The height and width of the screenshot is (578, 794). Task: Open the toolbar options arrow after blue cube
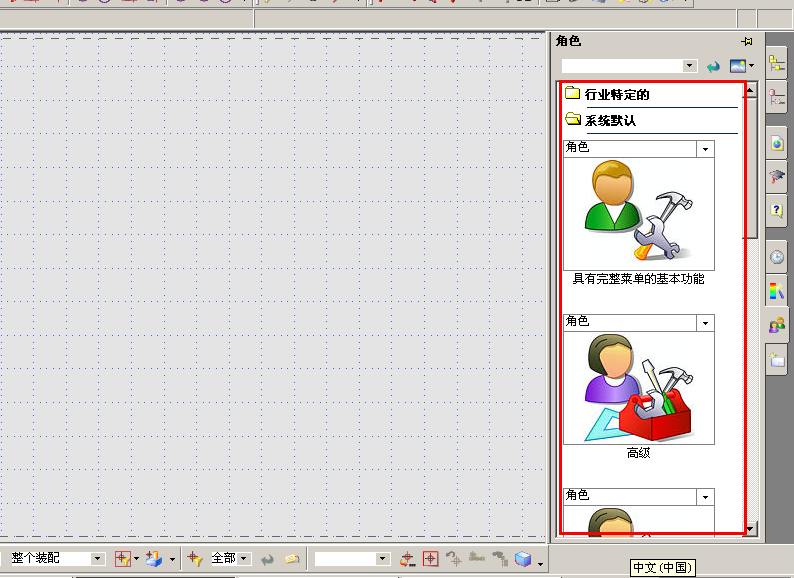[x=540, y=563]
